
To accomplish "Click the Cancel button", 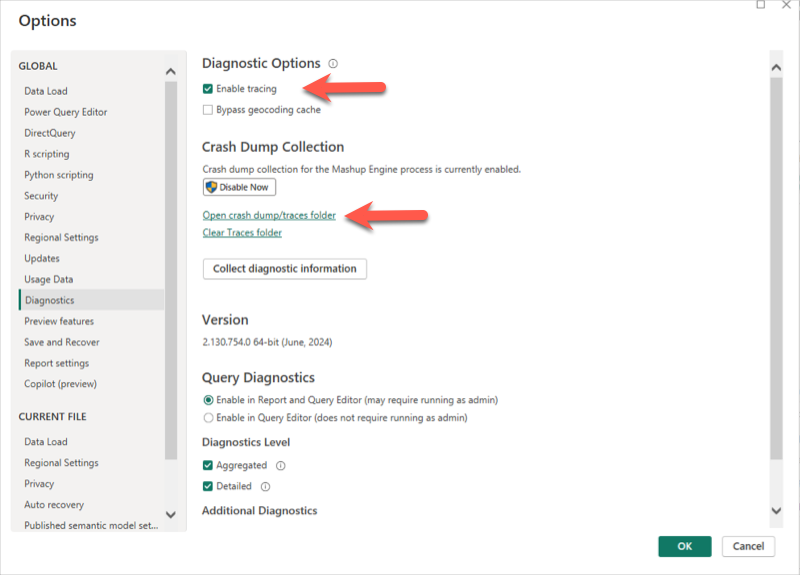I will (748, 546).
